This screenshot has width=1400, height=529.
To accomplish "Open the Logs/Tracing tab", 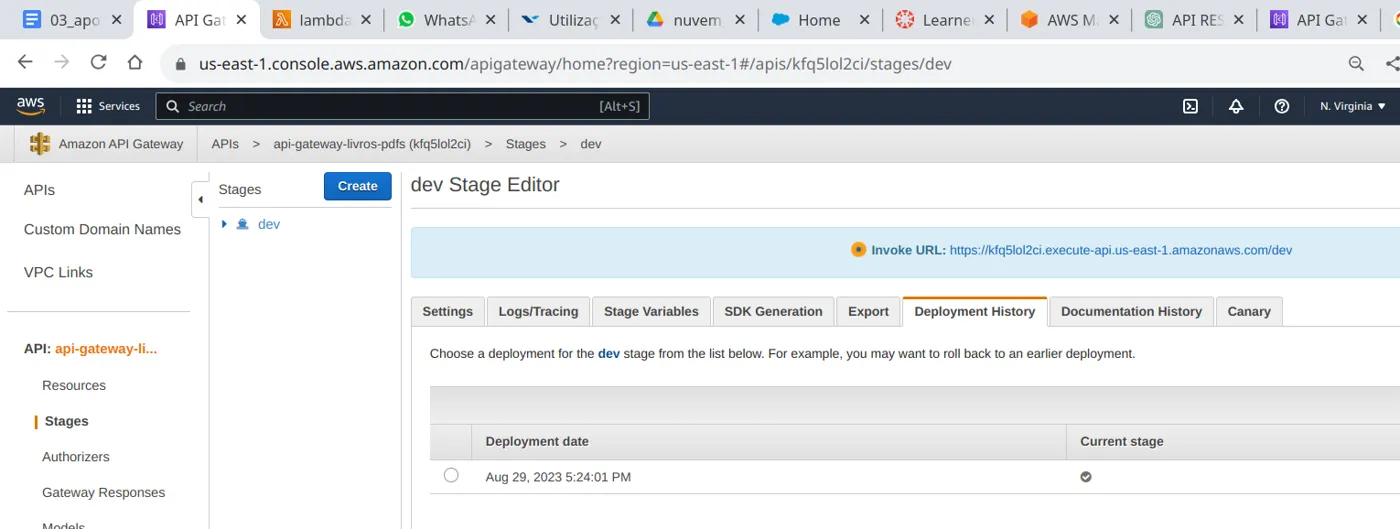I will click(538, 311).
